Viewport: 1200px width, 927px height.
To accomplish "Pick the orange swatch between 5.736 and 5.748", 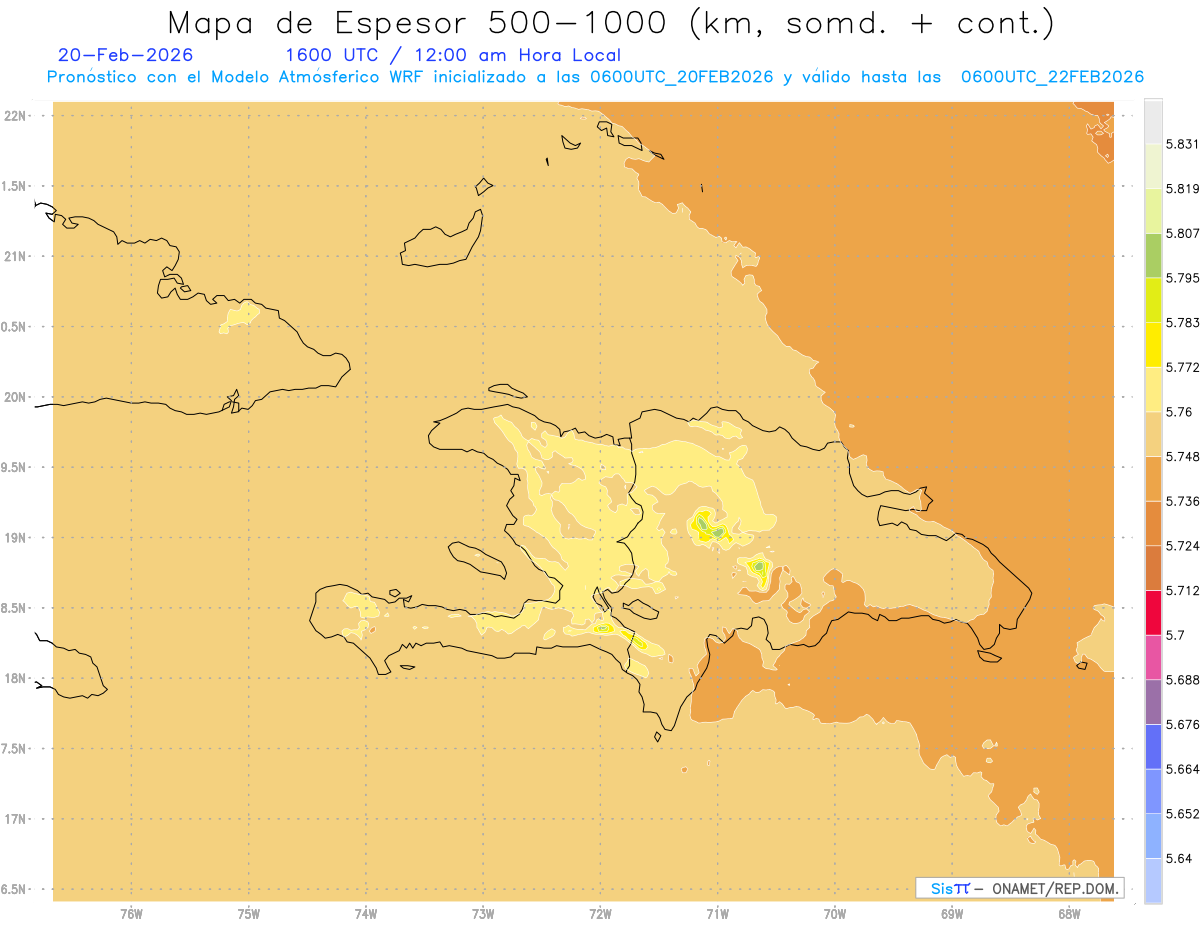I will [1153, 479].
